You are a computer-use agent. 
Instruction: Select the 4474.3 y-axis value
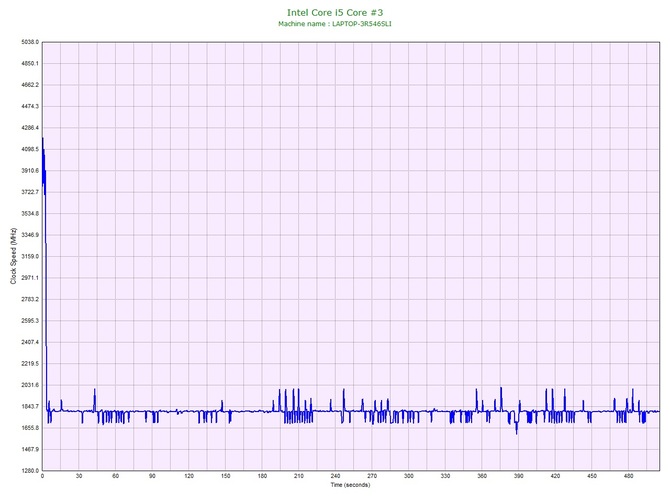click(30, 106)
